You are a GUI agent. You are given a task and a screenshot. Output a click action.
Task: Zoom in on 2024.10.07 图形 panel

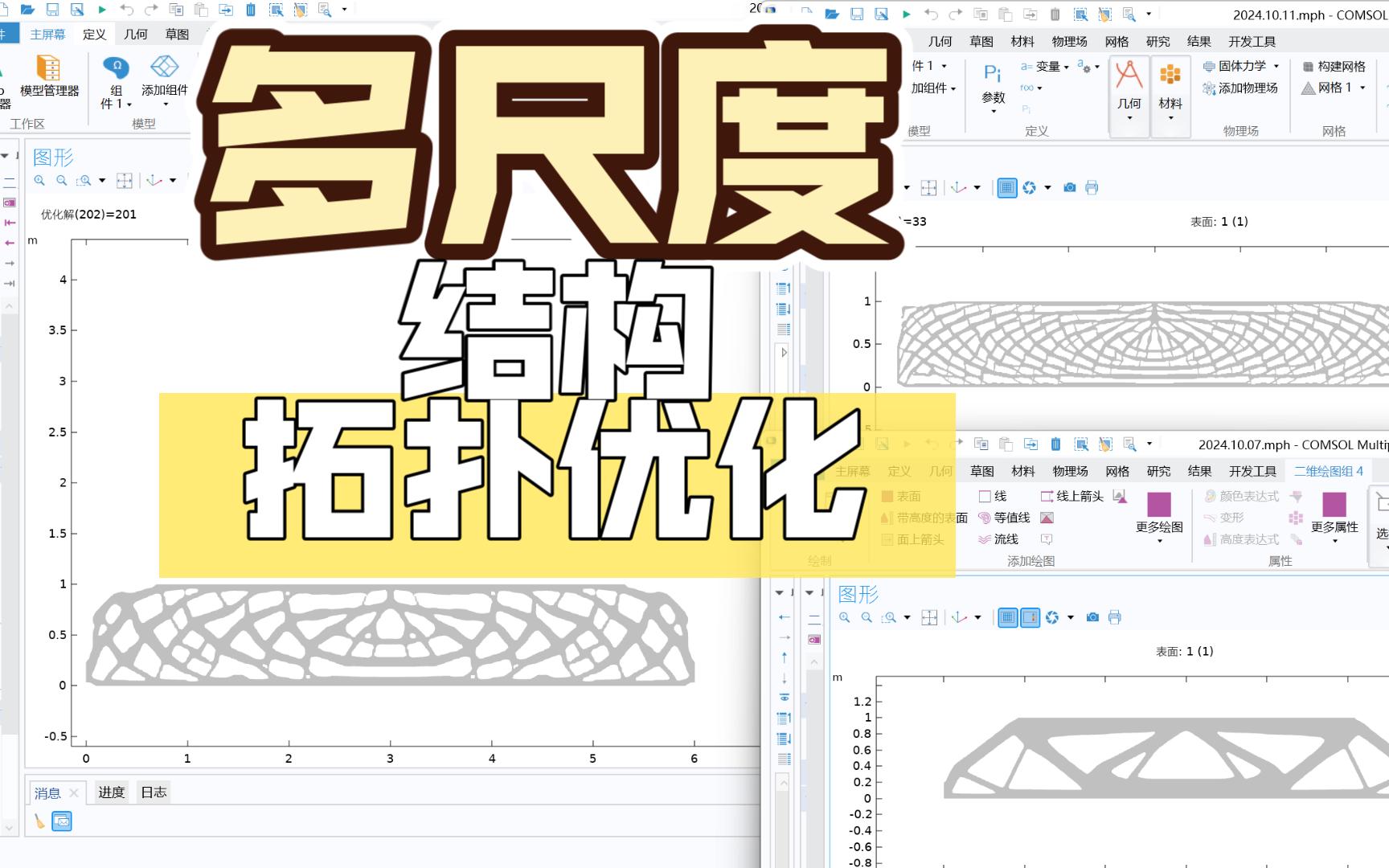coord(844,618)
